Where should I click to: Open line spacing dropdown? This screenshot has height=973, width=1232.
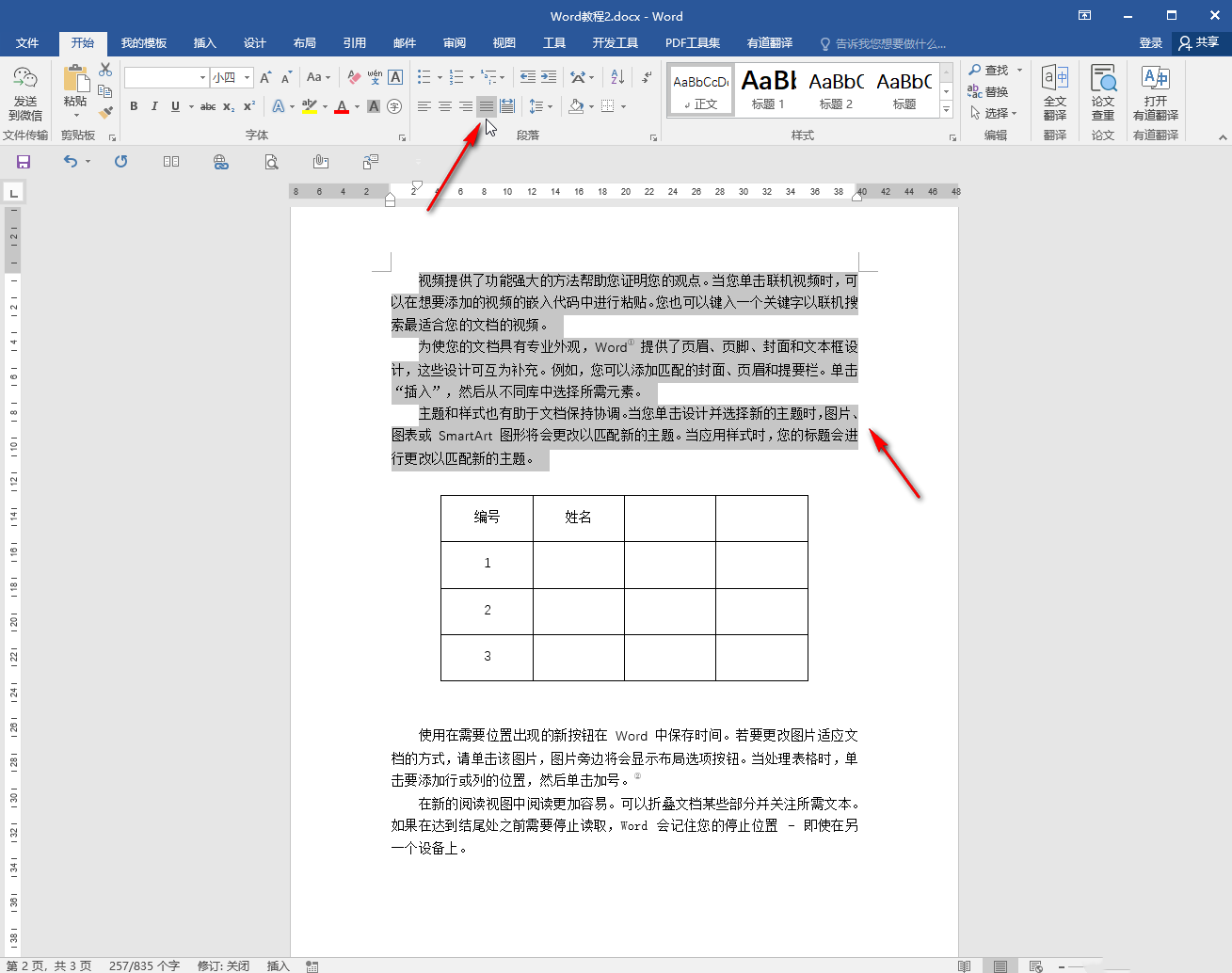click(x=540, y=106)
